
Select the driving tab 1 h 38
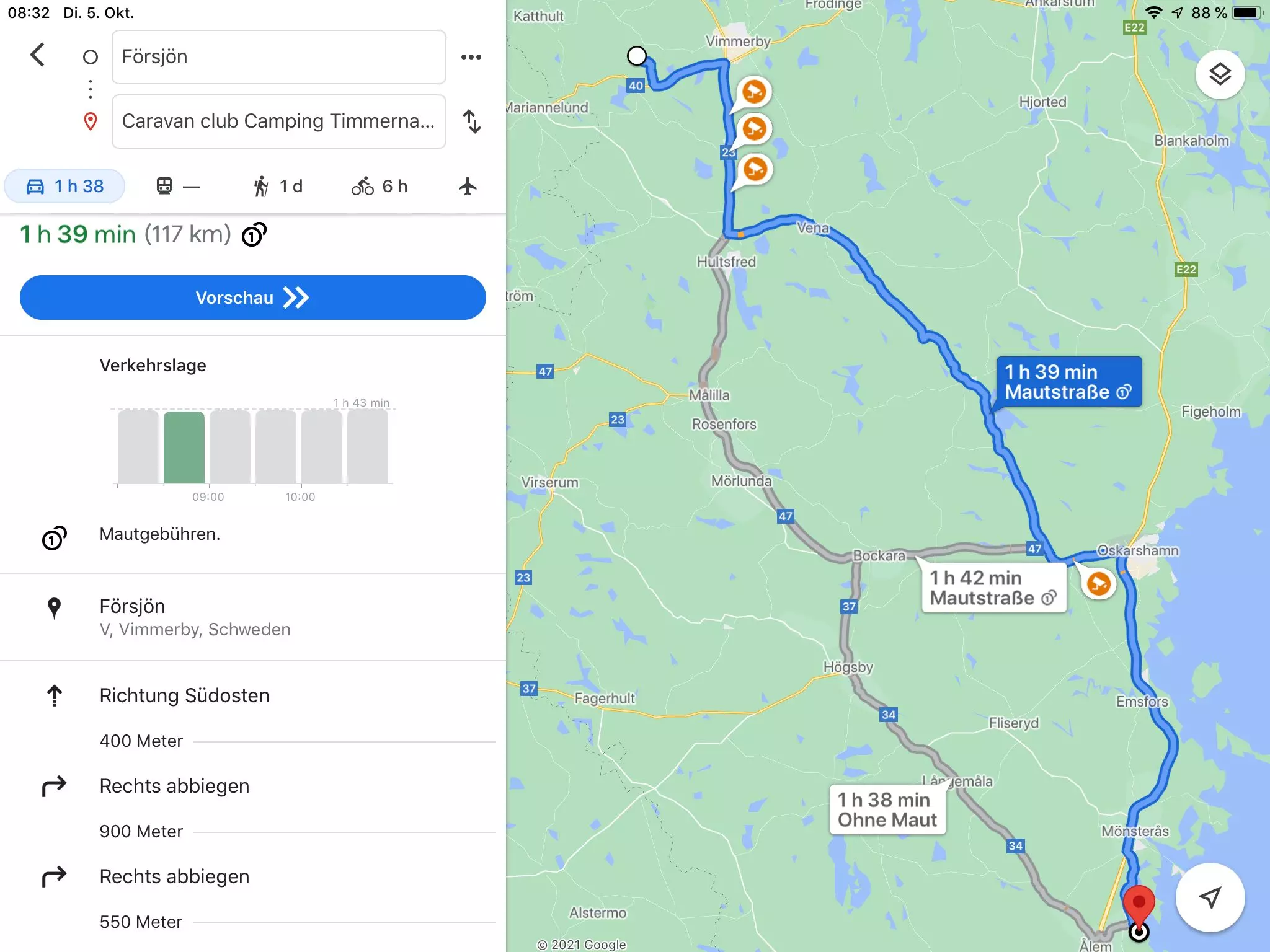(64, 186)
